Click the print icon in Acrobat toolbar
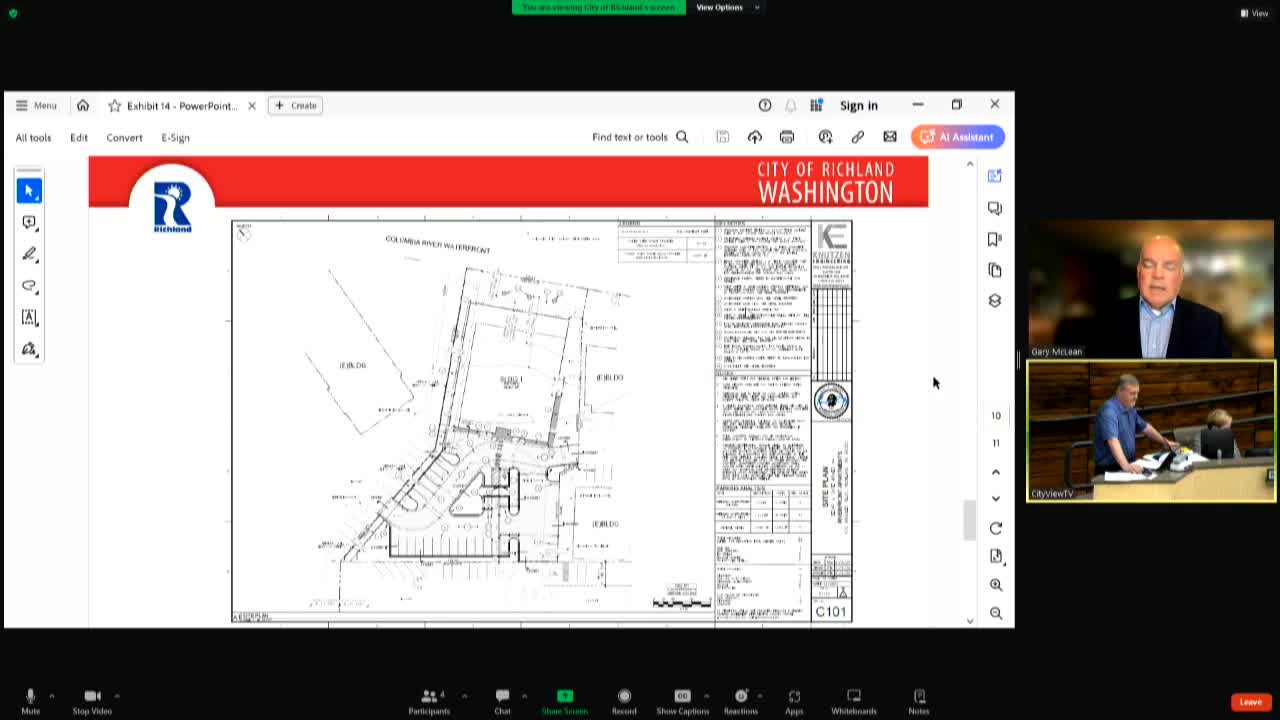The height and width of the screenshot is (720, 1280). click(x=787, y=137)
